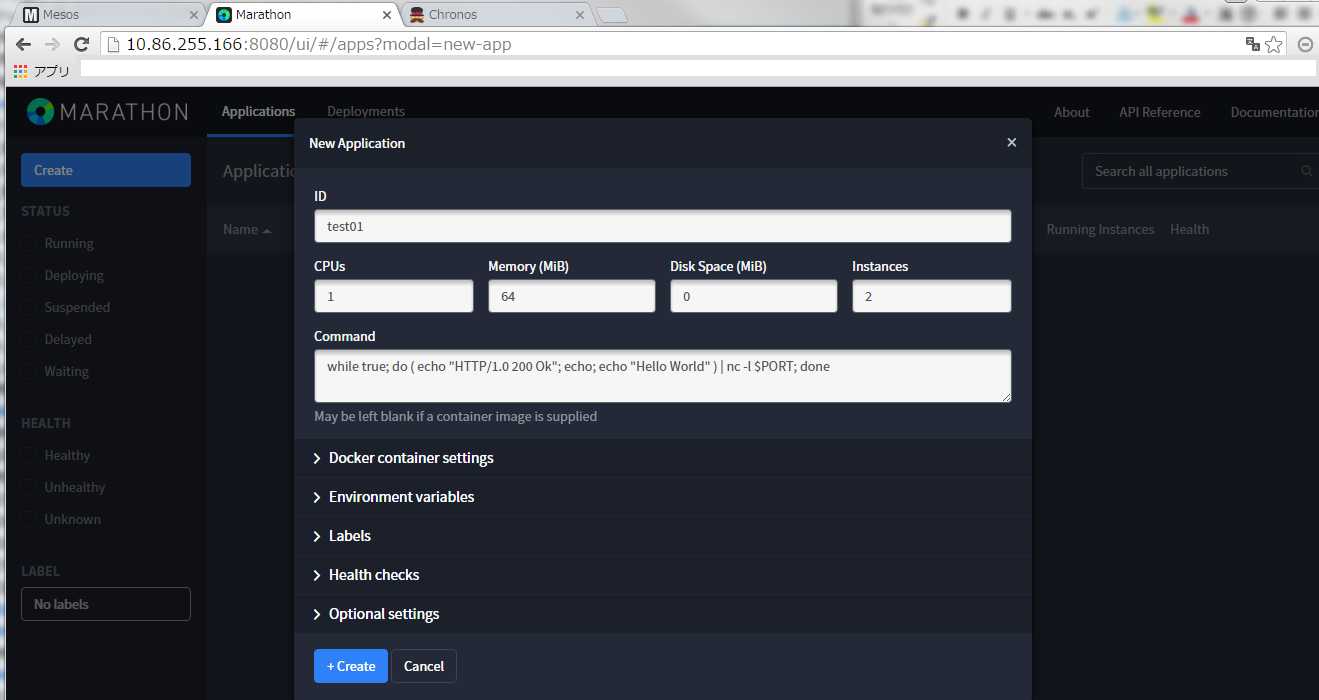
Task: Click the アプリ bookmarks shortcut label
Action: [x=52, y=71]
